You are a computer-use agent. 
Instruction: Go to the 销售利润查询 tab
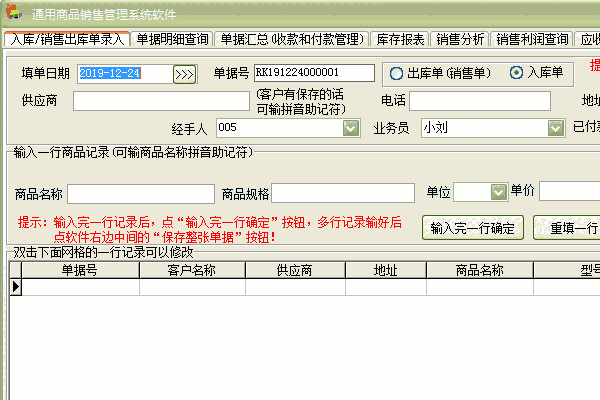coord(532,39)
